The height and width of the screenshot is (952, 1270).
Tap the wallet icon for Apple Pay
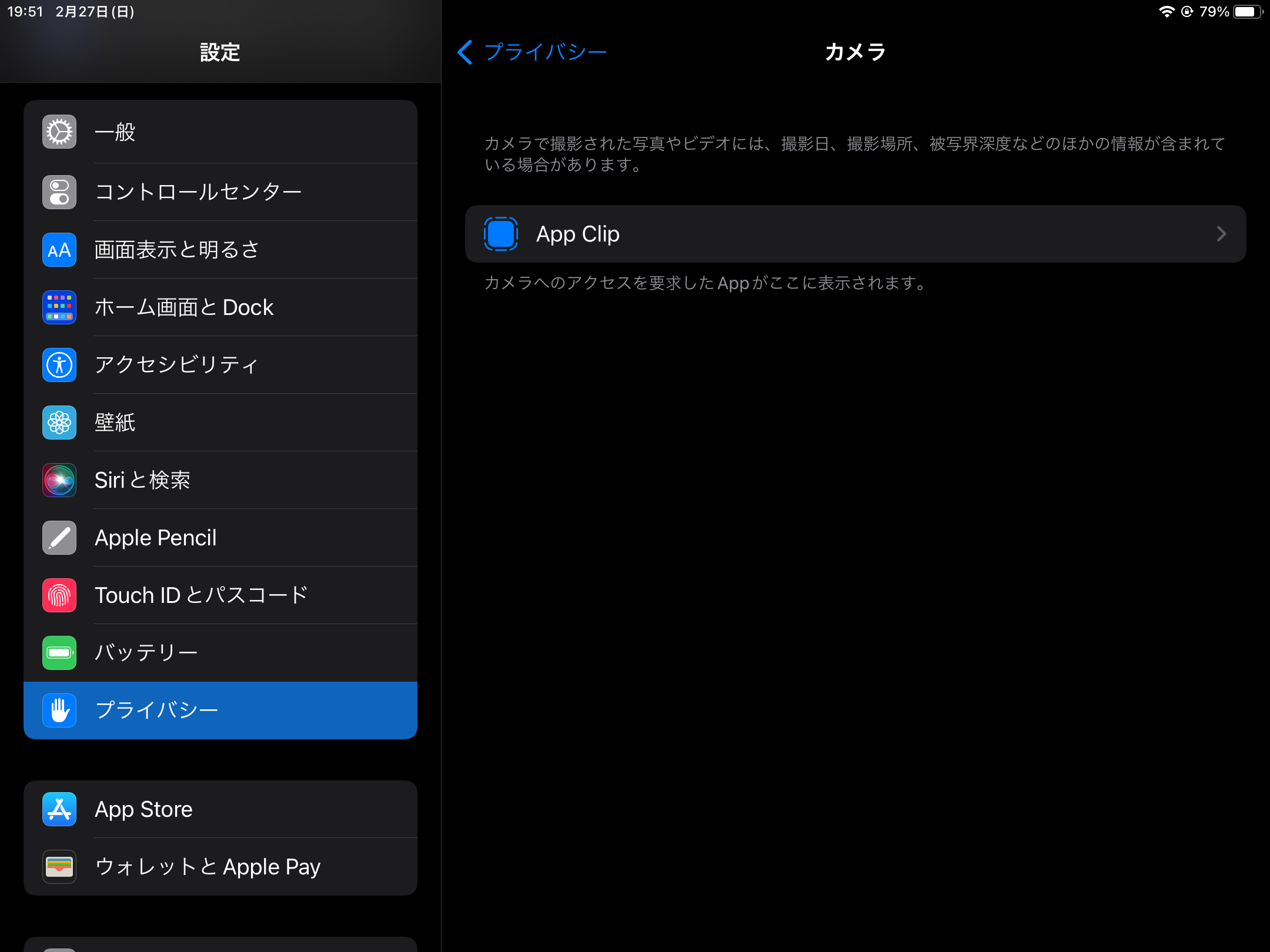59,867
